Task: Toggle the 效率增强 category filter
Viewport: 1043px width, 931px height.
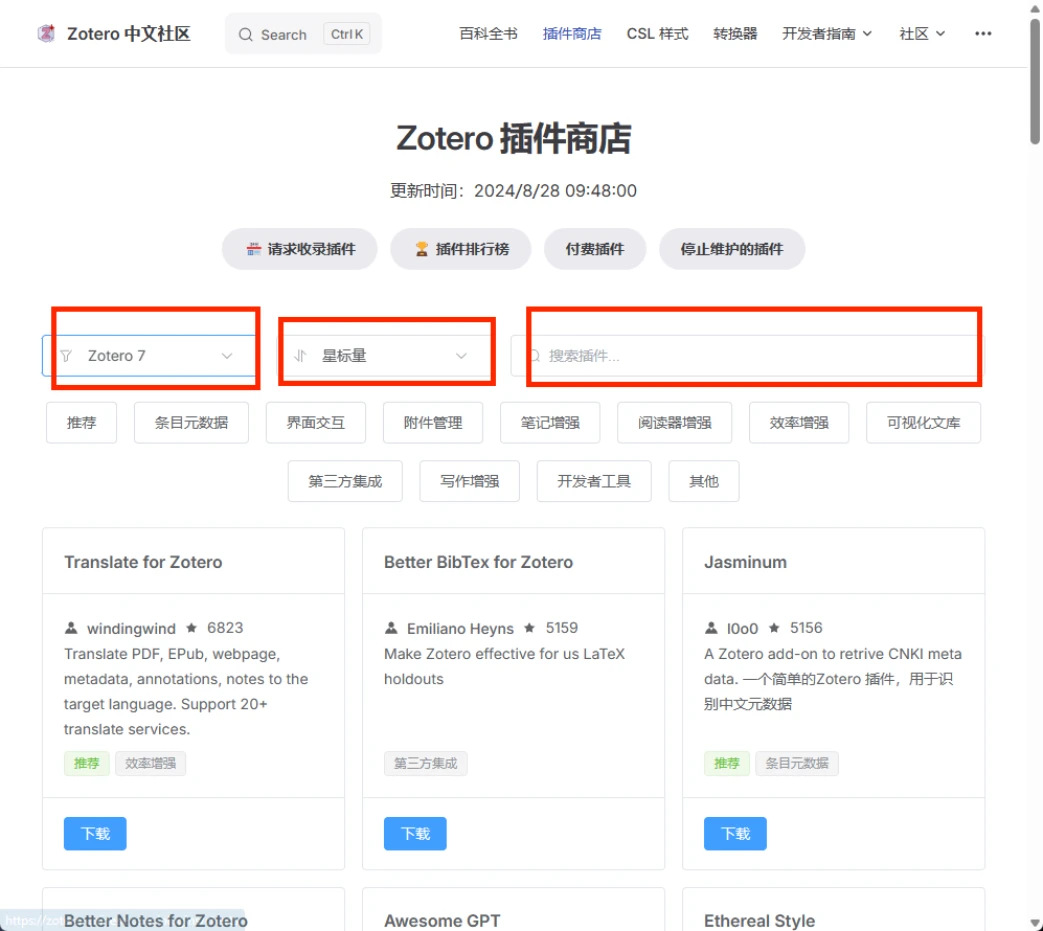Action: point(799,422)
